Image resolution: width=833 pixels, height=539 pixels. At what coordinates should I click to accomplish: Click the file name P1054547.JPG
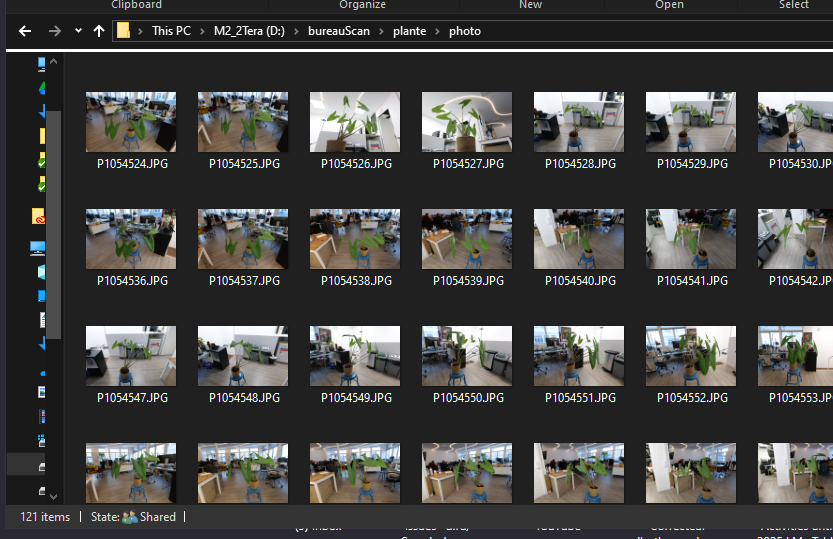click(x=132, y=398)
